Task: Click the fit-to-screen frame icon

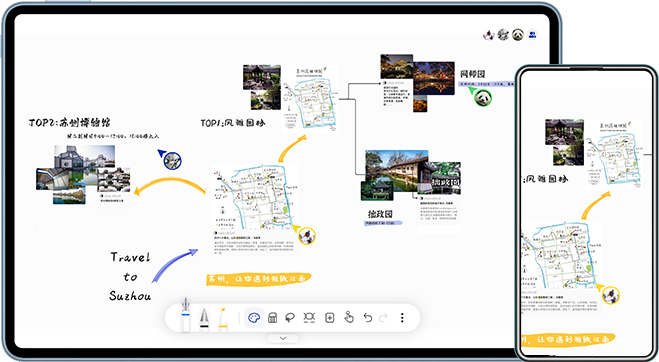Action: tap(309, 317)
